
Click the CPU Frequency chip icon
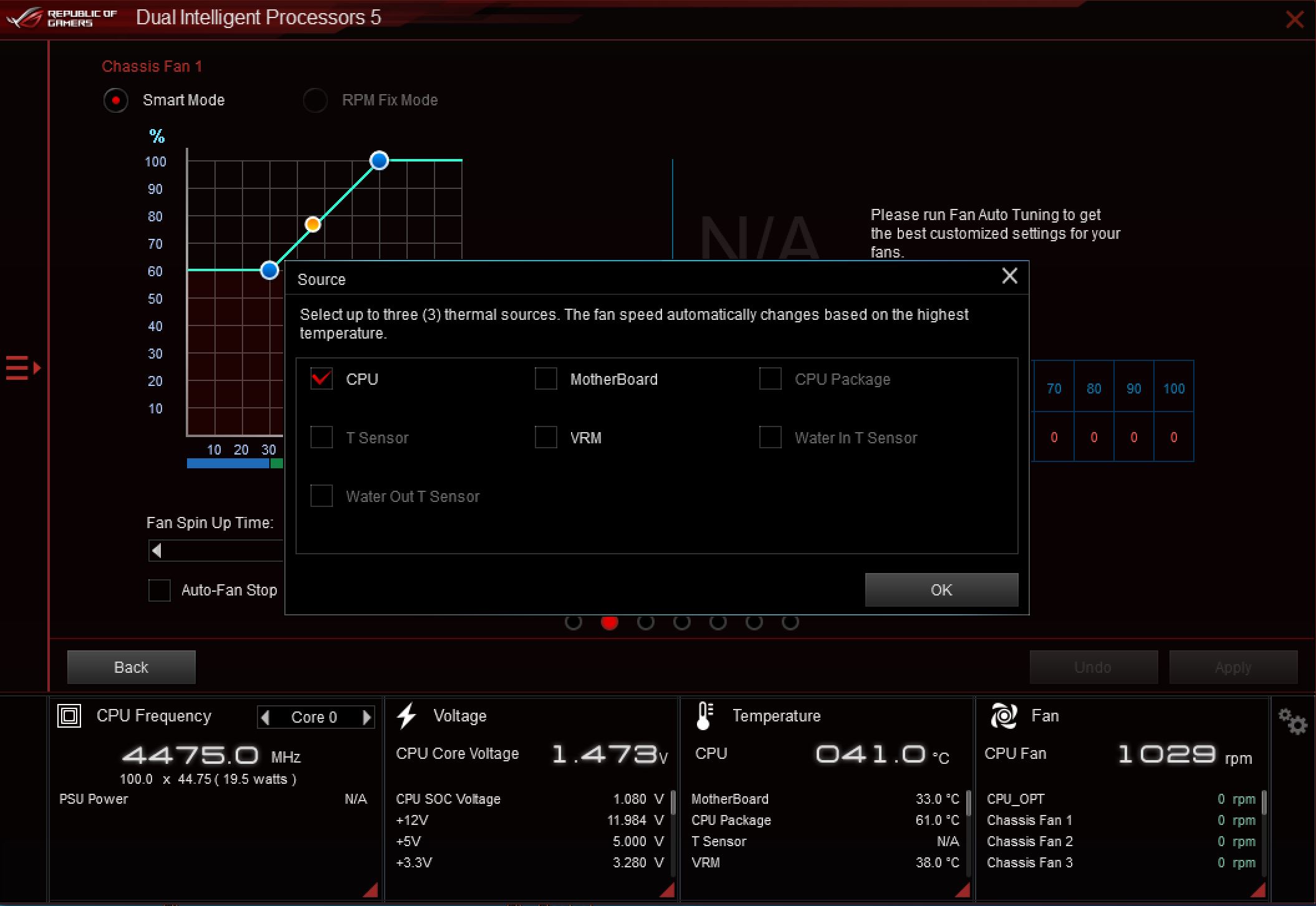pos(69,715)
